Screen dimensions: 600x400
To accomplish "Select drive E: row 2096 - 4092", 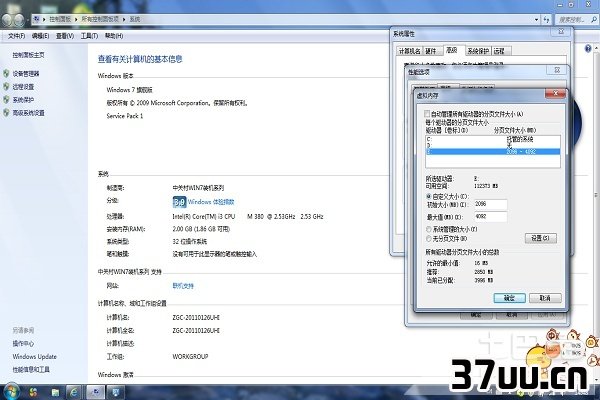I will [x=493, y=152].
